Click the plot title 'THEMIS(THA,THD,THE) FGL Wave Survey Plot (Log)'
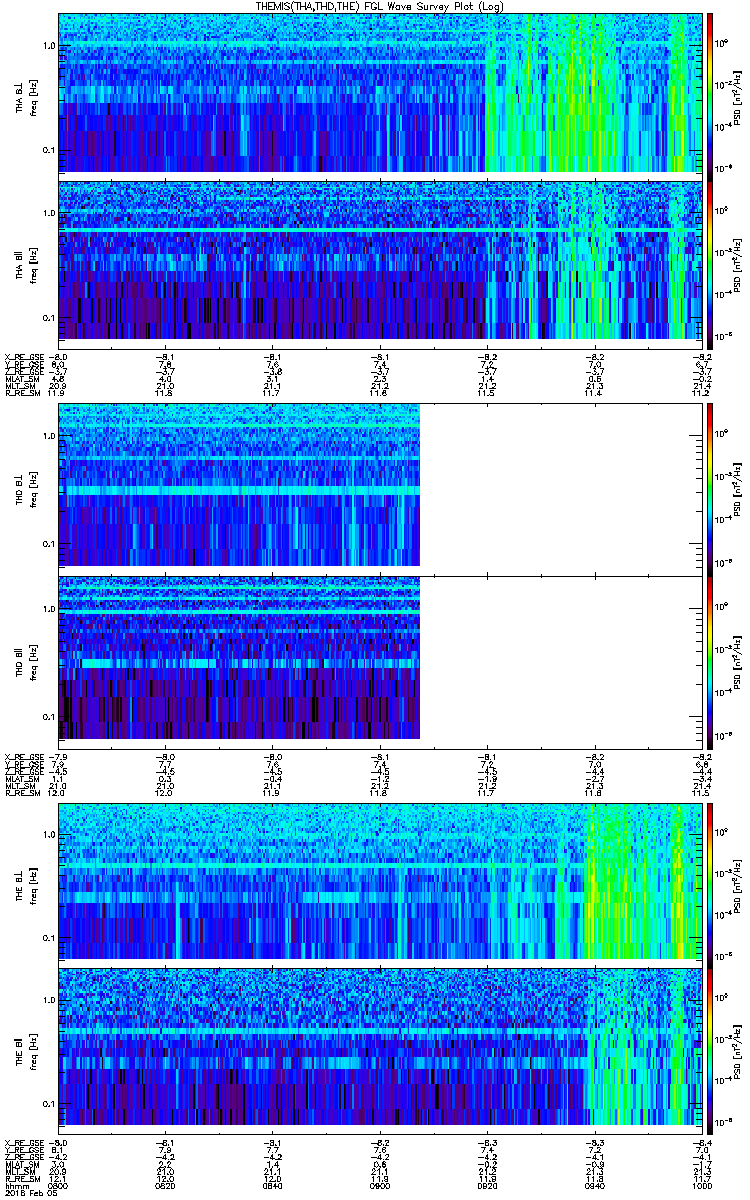750x1200 pixels. coord(380,6)
